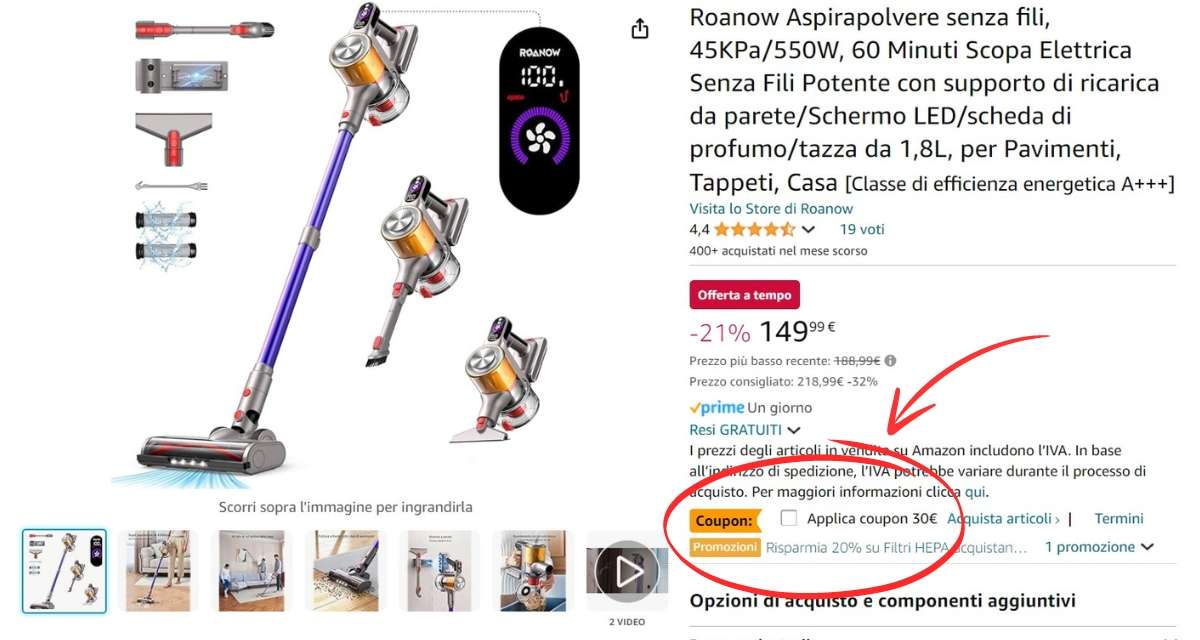
Task: Play the product video thumbnail
Action: point(627,571)
